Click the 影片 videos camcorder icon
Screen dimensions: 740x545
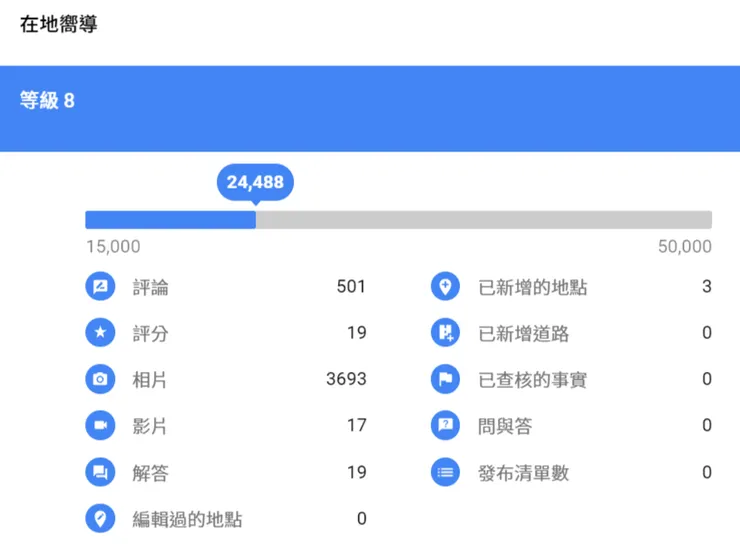[100, 425]
